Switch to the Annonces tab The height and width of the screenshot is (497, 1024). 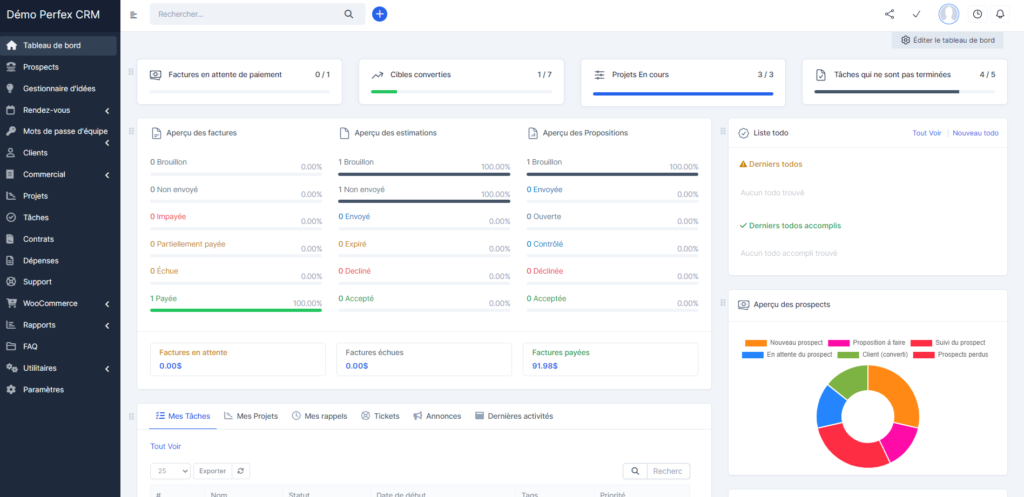click(x=437, y=416)
